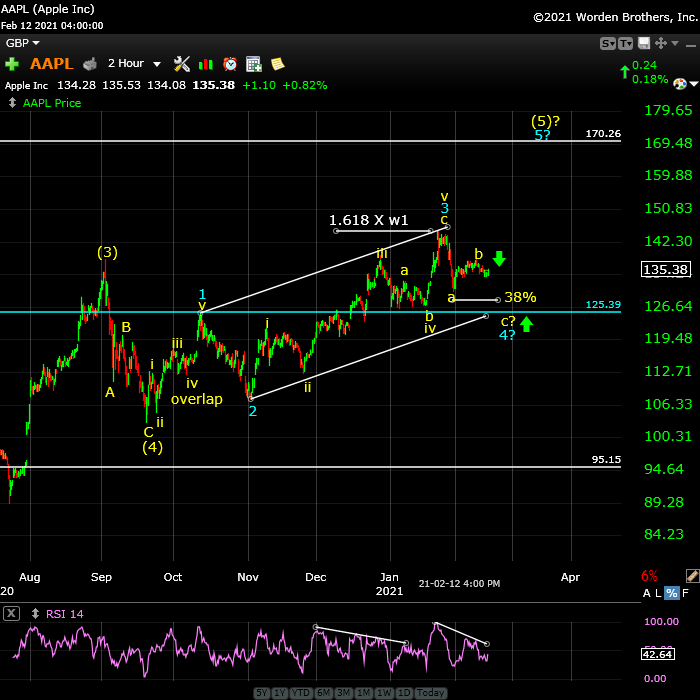
Task: Toggle the % percent scale mode
Action: pyautogui.click(x=671, y=593)
